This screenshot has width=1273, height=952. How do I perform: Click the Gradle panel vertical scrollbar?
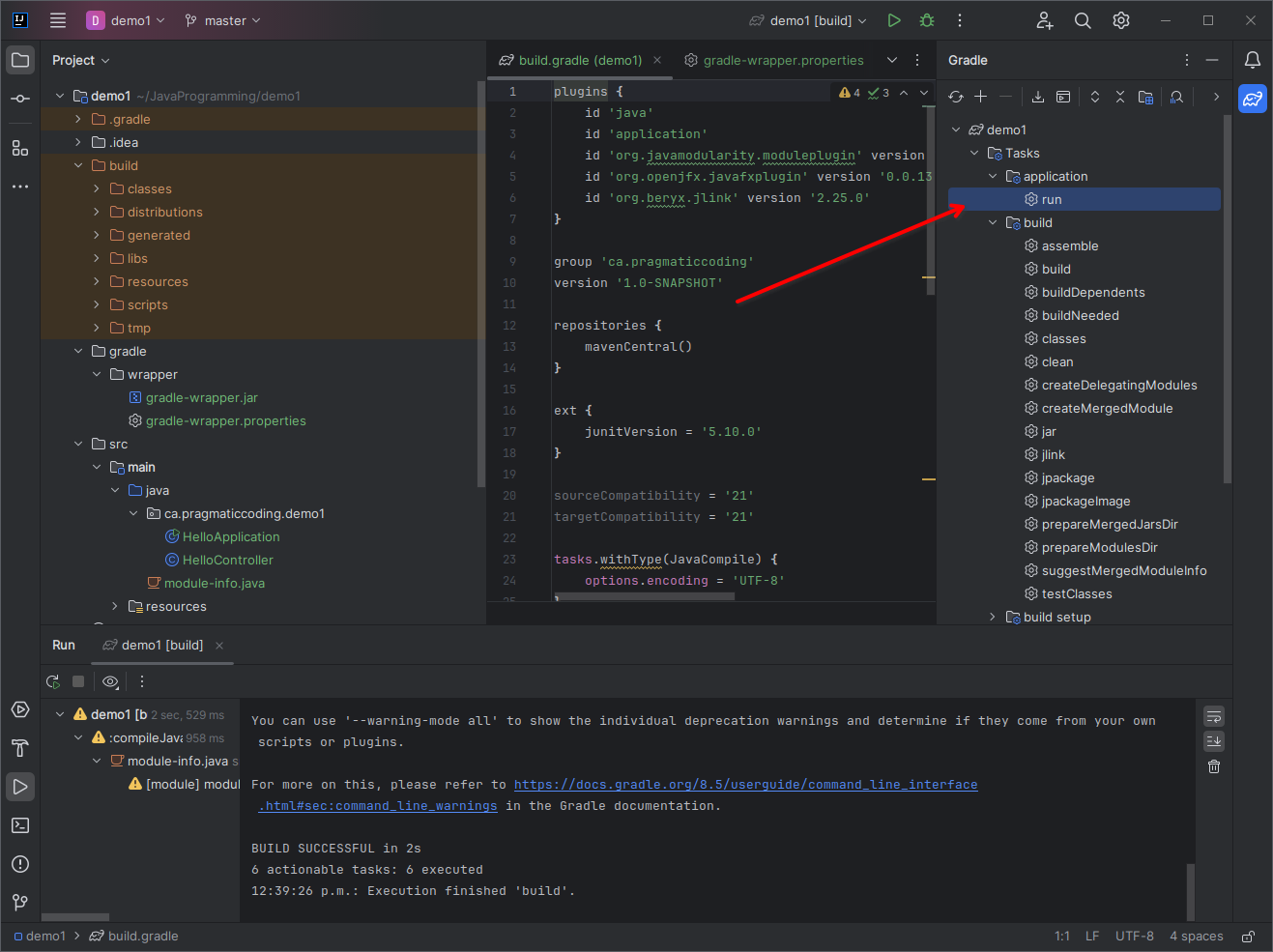1228,299
